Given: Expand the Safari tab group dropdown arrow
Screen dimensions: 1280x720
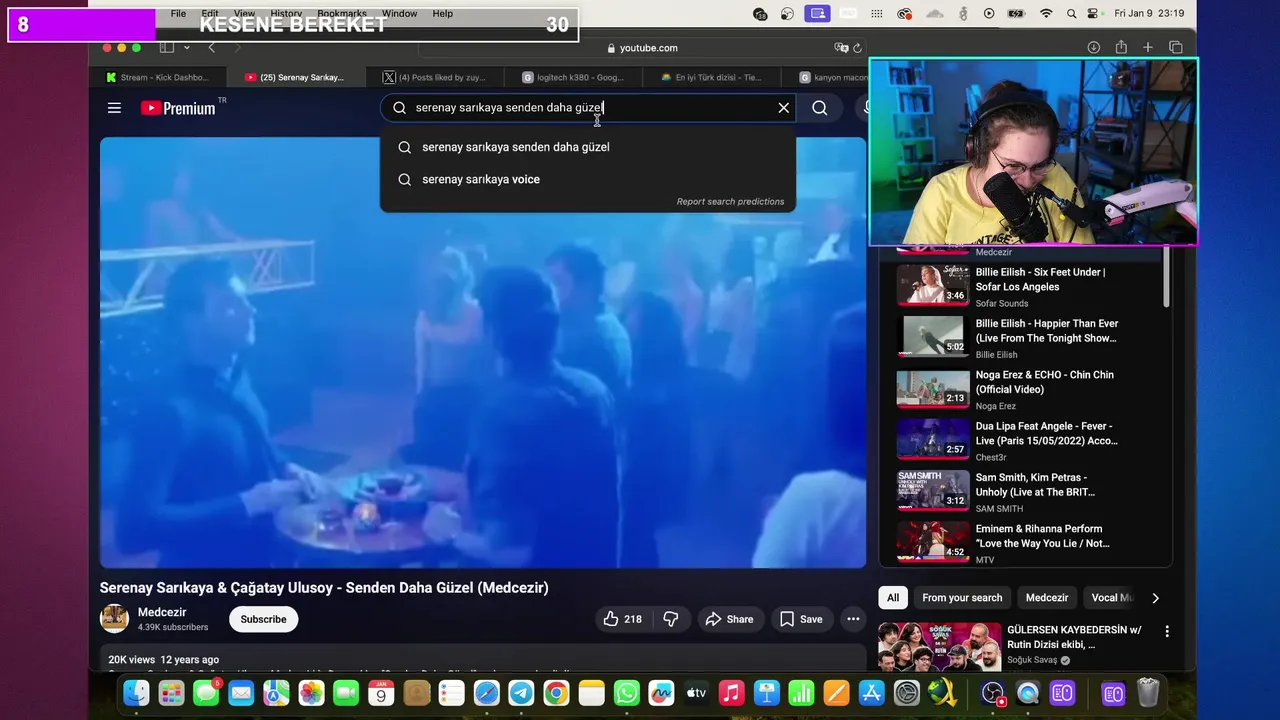Looking at the screenshot, I should click(186, 48).
